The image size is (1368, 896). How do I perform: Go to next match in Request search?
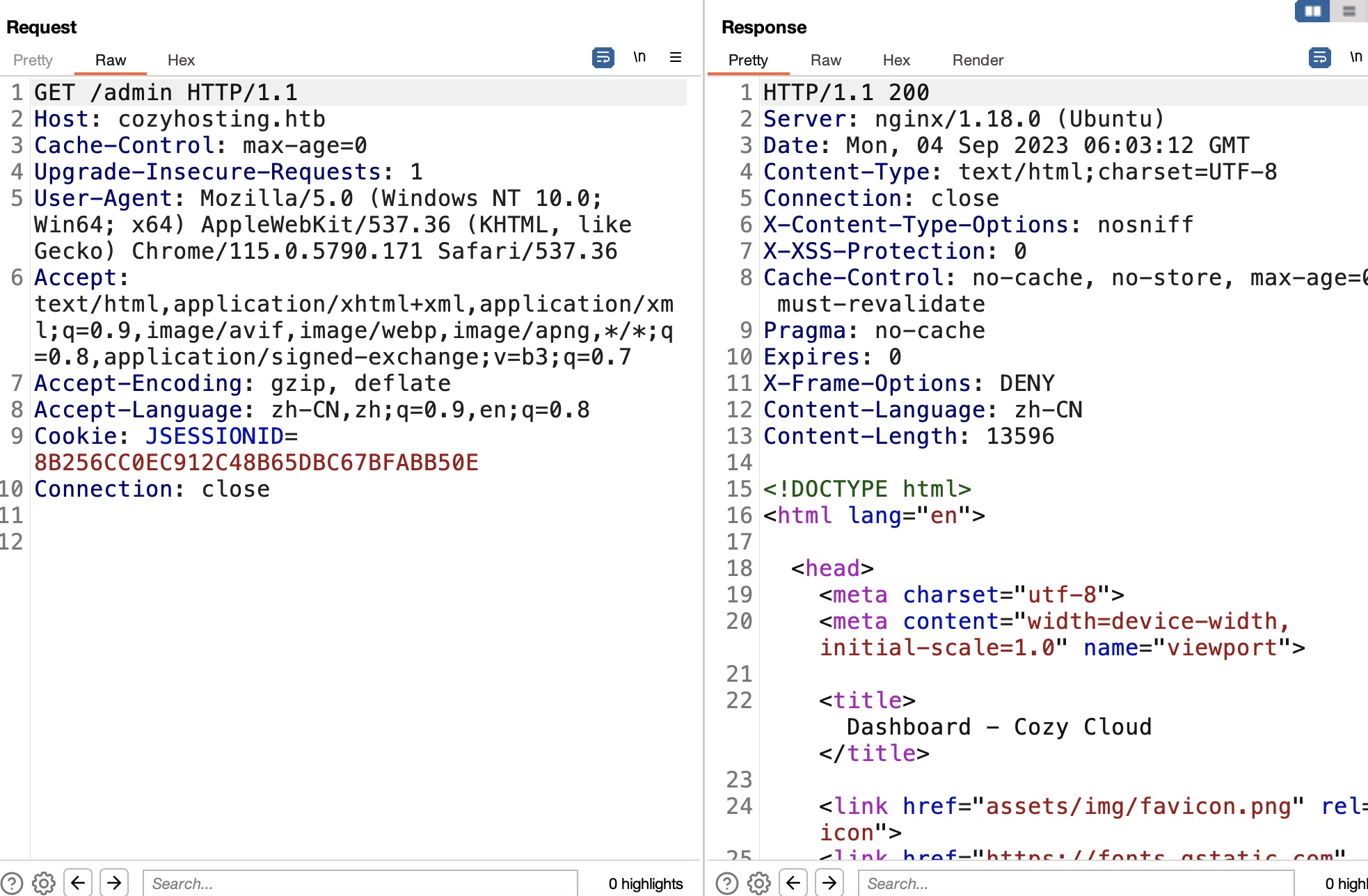[114, 883]
